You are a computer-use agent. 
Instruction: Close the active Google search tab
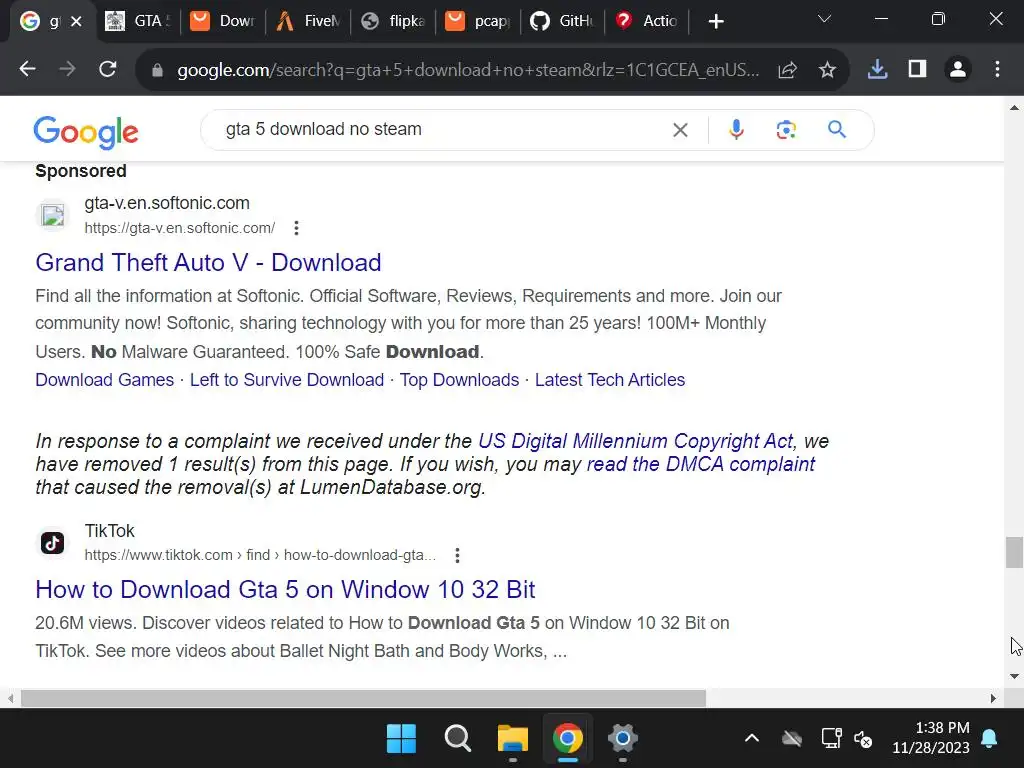tap(76, 22)
